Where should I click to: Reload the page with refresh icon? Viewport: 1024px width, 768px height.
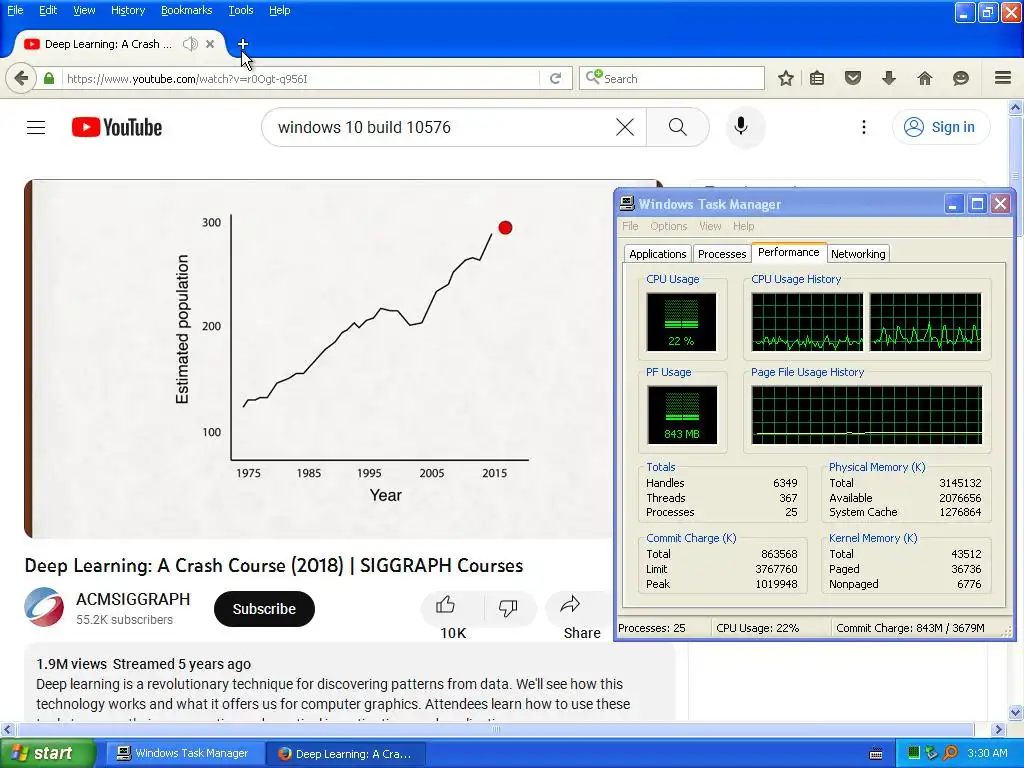tap(556, 78)
